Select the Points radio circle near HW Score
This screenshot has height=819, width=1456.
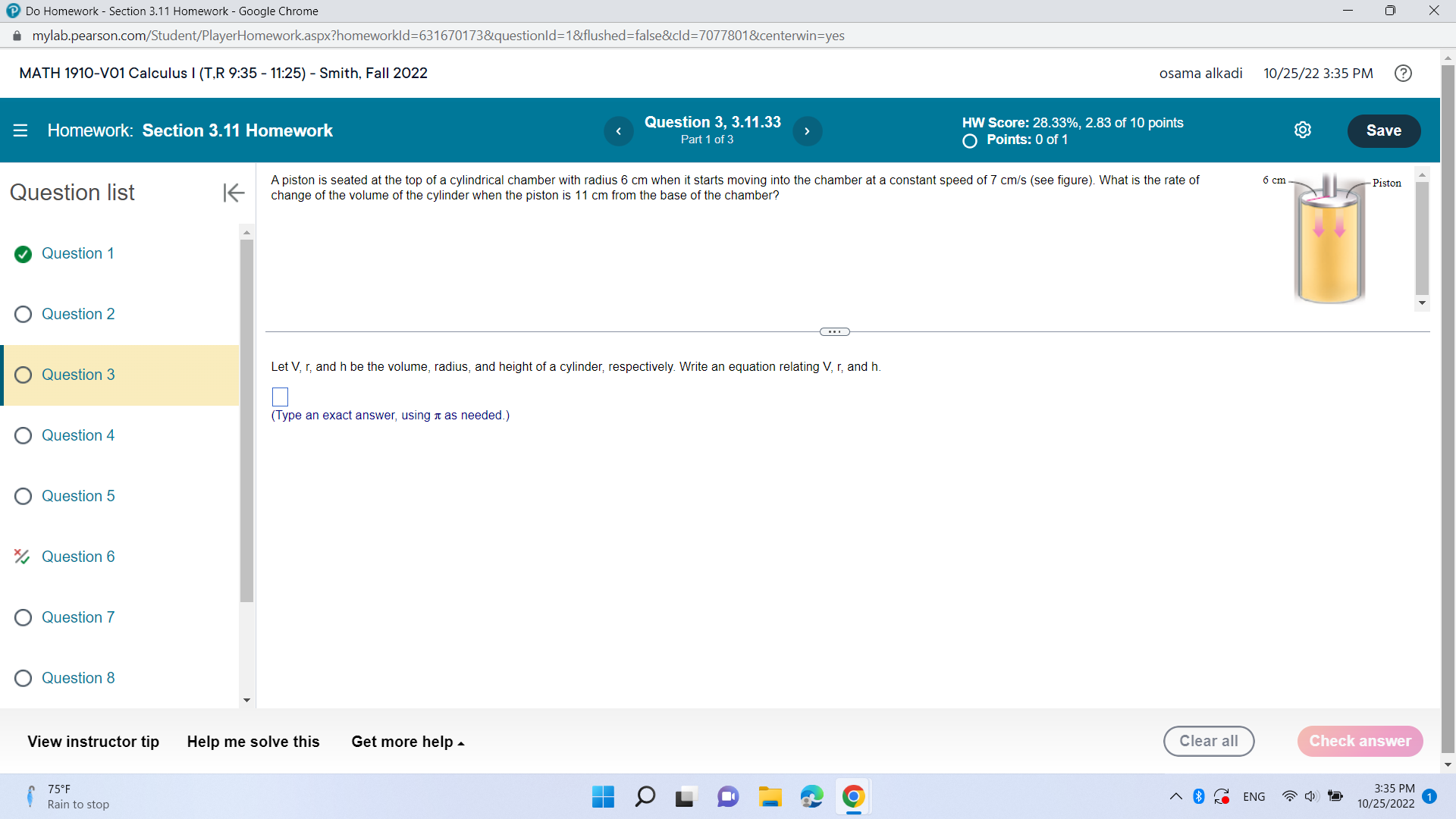click(x=968, y=140)
